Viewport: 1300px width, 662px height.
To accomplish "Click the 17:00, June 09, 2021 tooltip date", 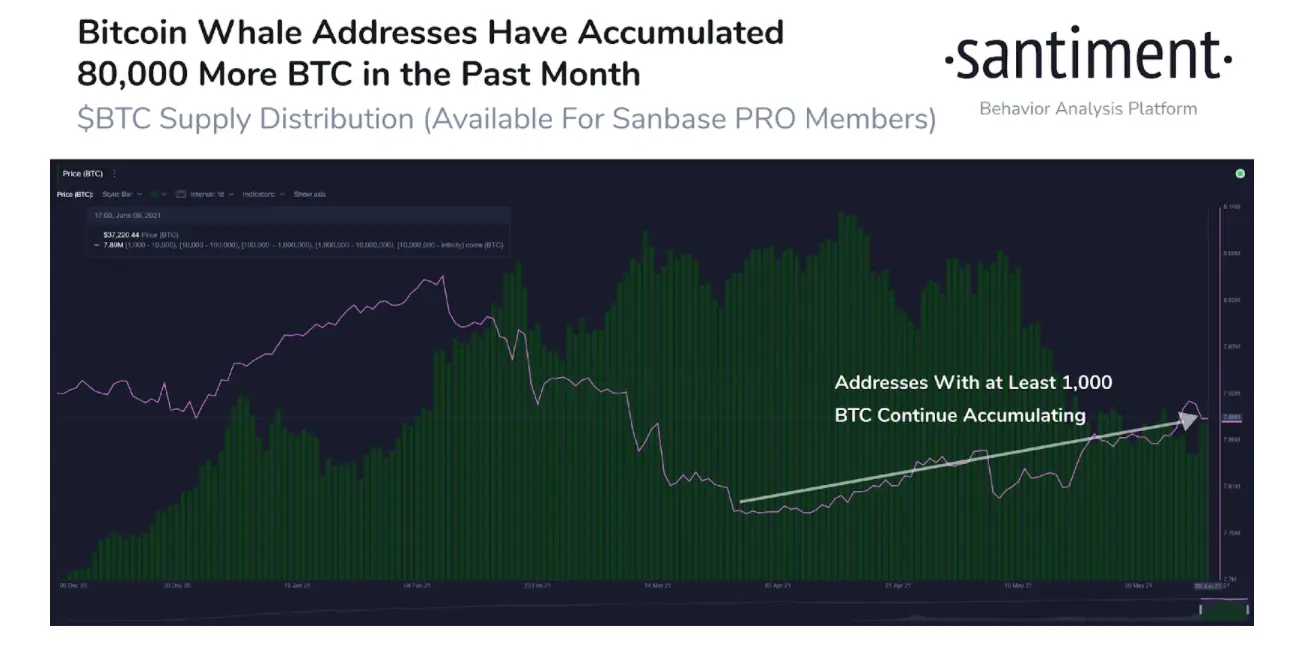I will 127,215.
